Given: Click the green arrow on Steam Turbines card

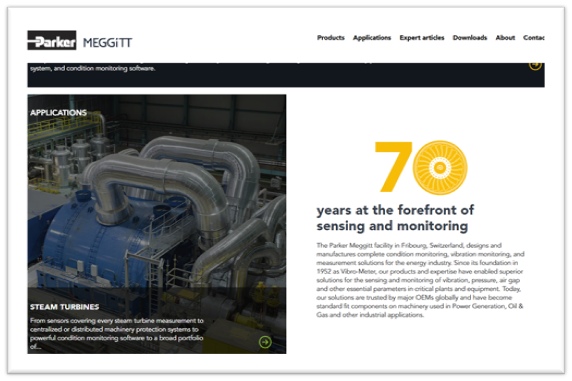Looking at the screenshot, I should pos(265,342).
